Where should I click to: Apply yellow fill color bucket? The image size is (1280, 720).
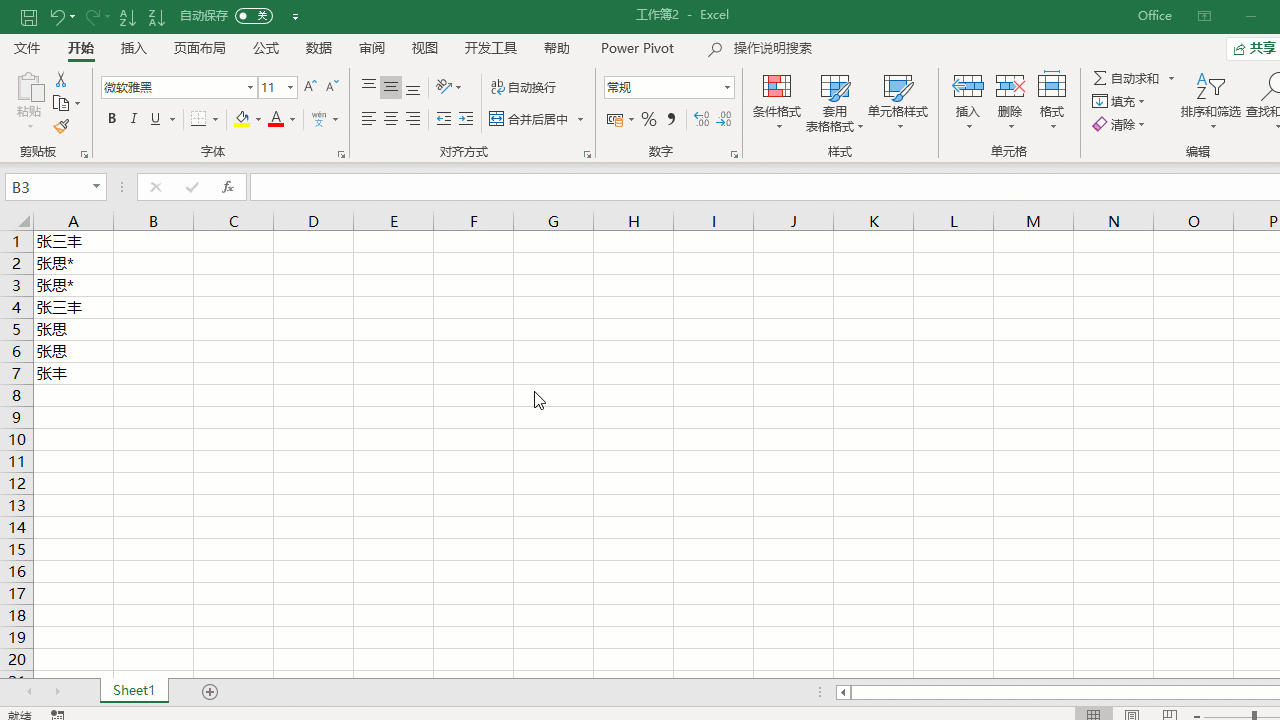(242, 119)
